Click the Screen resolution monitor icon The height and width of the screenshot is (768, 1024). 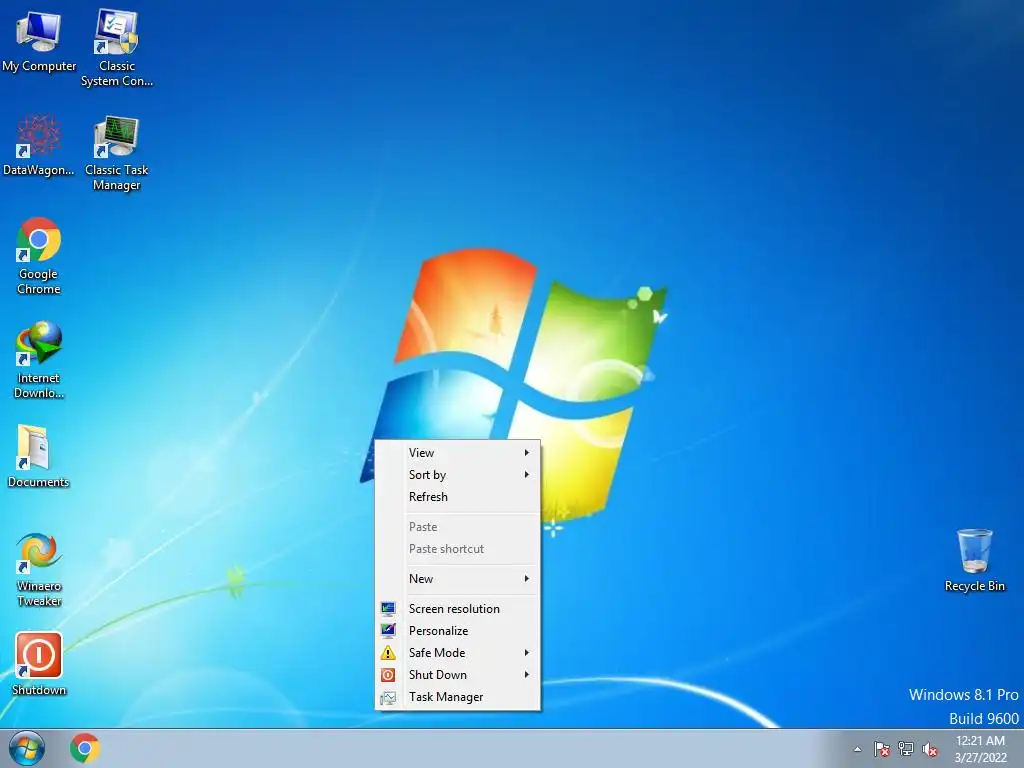(x=388, y=609)
